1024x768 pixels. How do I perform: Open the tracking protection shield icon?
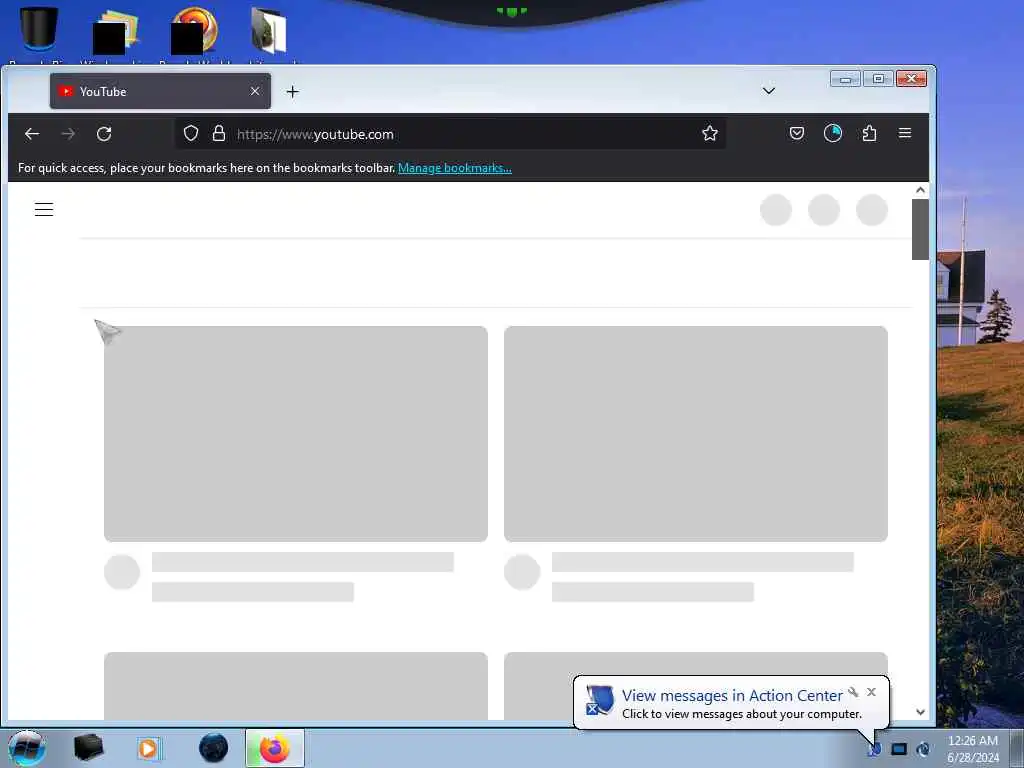click(191, 133)
